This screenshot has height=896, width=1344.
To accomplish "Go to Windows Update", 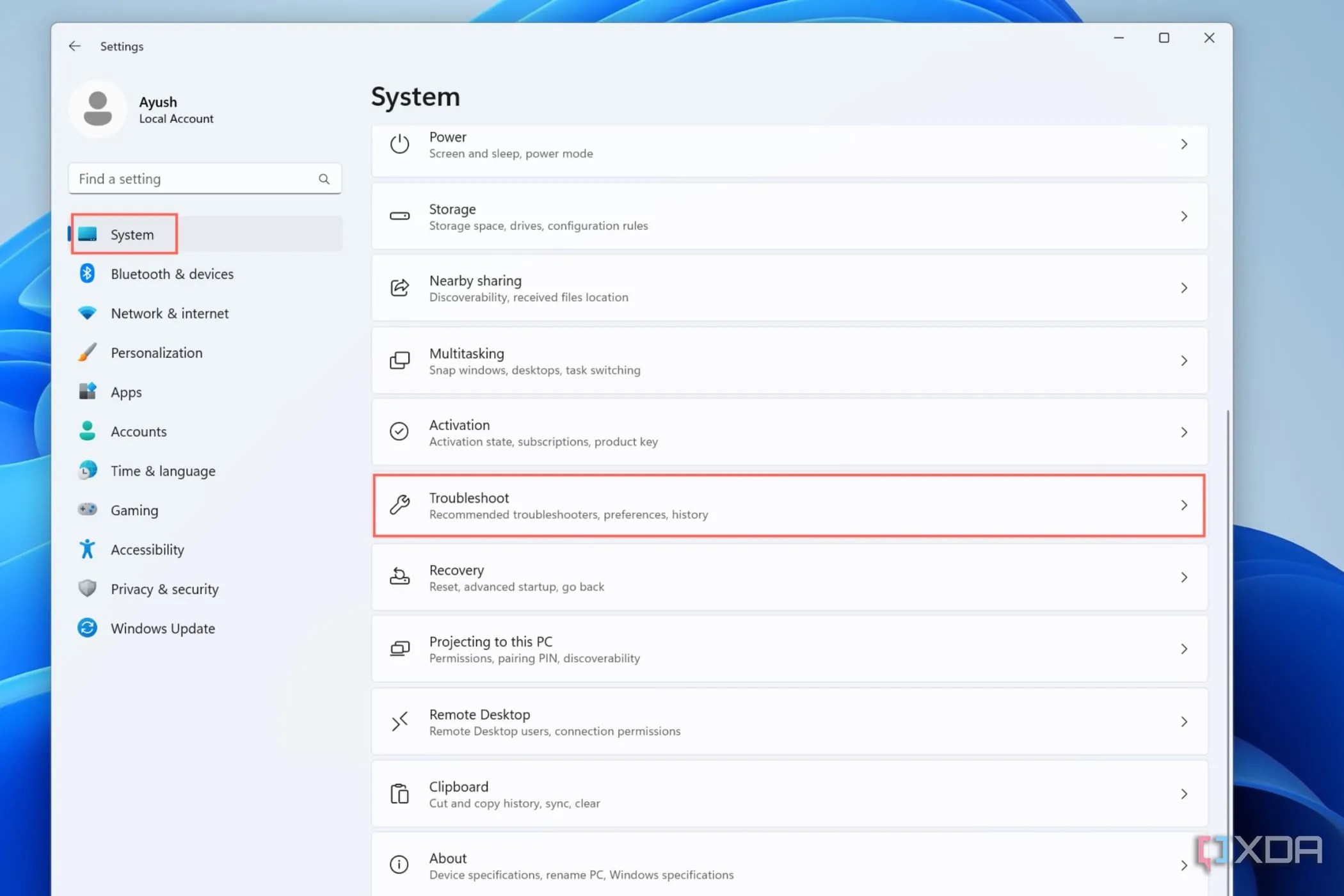I will tap(205, 628).
